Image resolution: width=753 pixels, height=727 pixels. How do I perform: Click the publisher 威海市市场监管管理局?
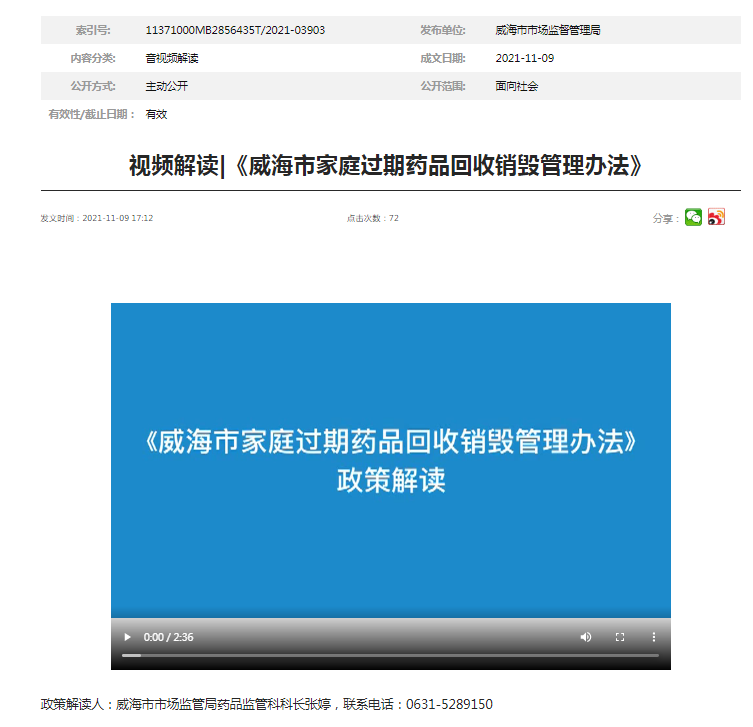click(x=548, y=30)
